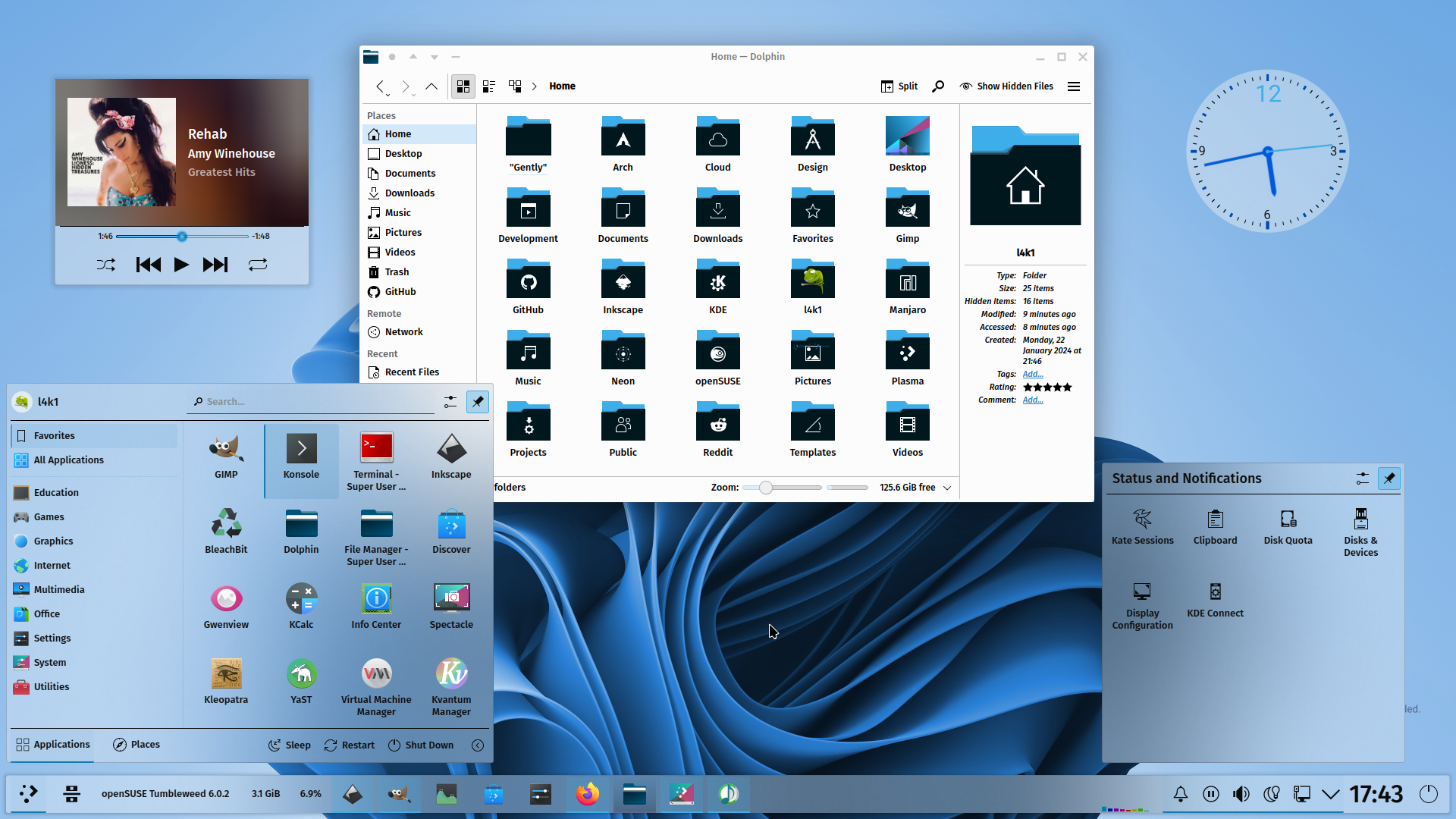
Task: Open Display Configuration in tray panel
Action: point(1142,607)
